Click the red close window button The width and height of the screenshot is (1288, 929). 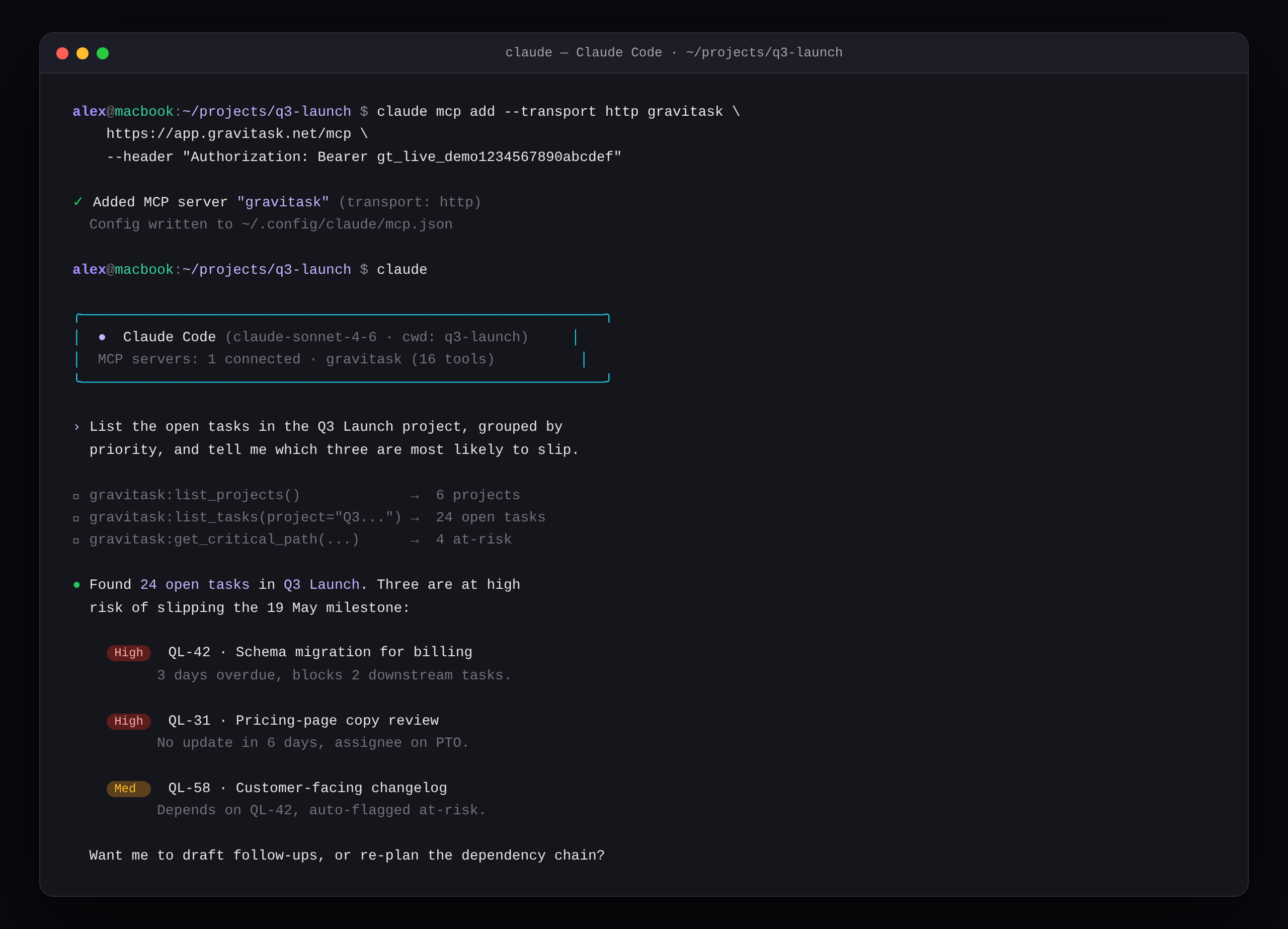click(x=62, y=53)
